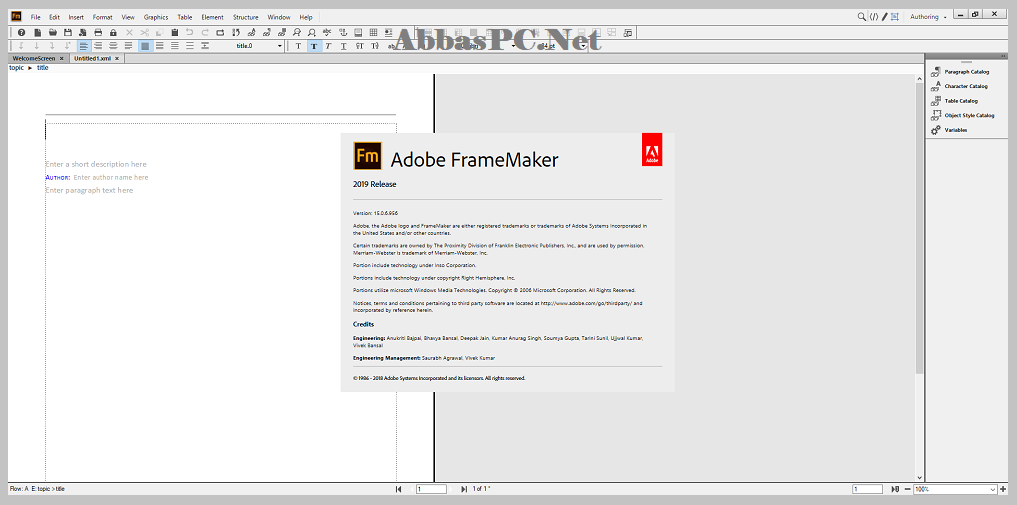
Task: Click the scissors Cut icon
Action: coord(145,32)
